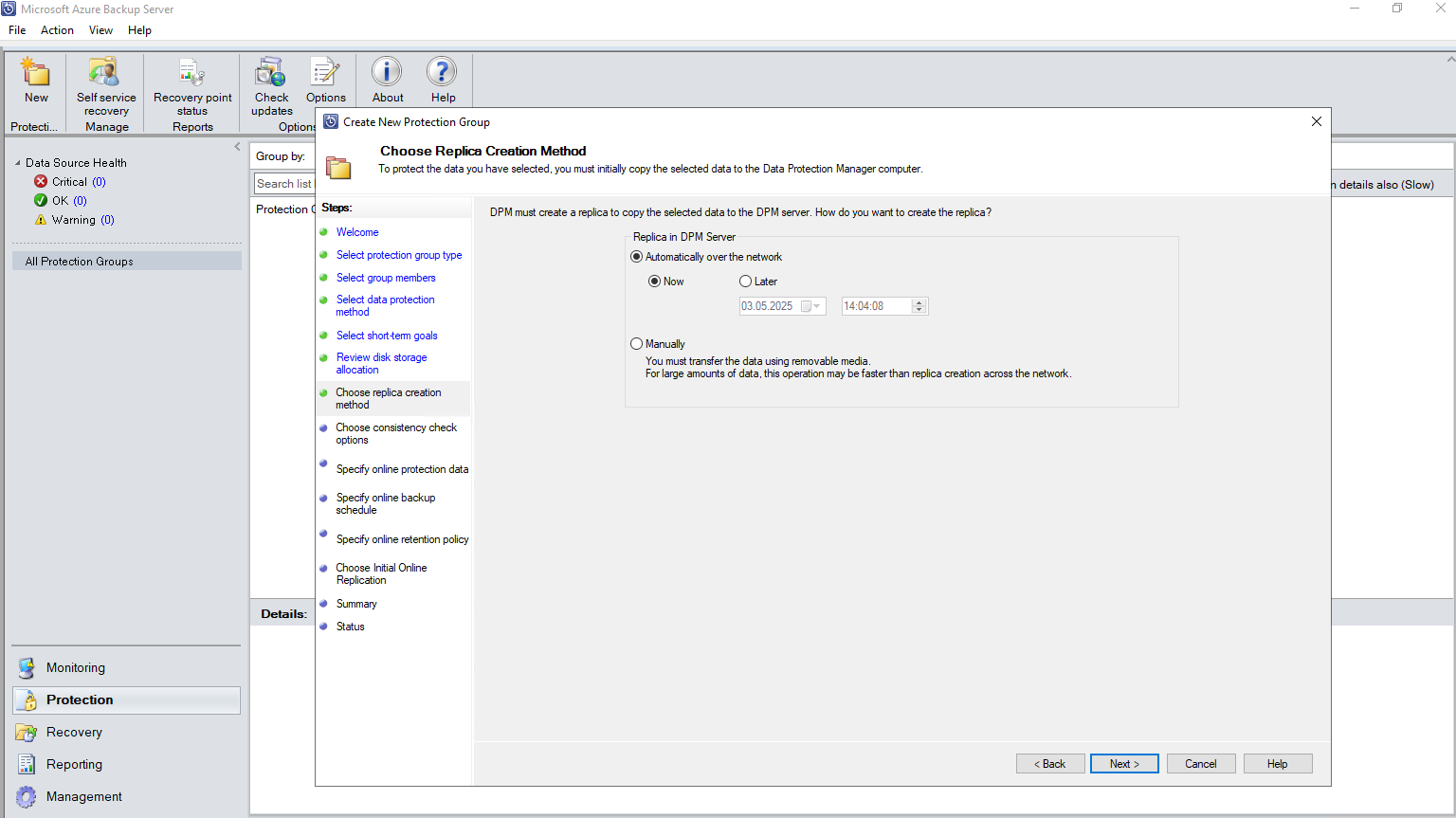Open the date picker dropdown 03.05.2025

811,306
